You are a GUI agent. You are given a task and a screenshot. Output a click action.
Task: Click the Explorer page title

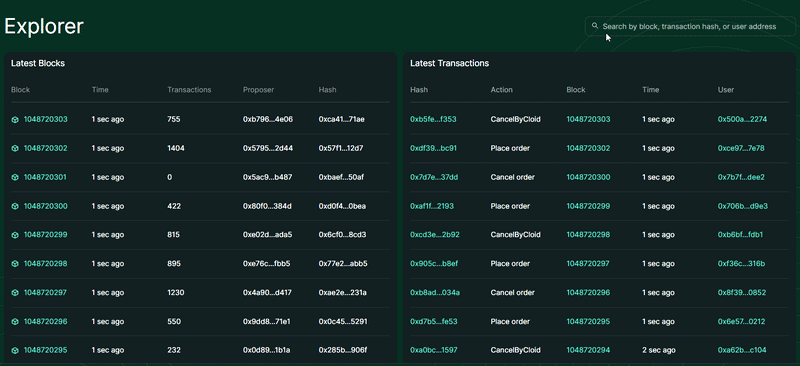pos(44,27)
